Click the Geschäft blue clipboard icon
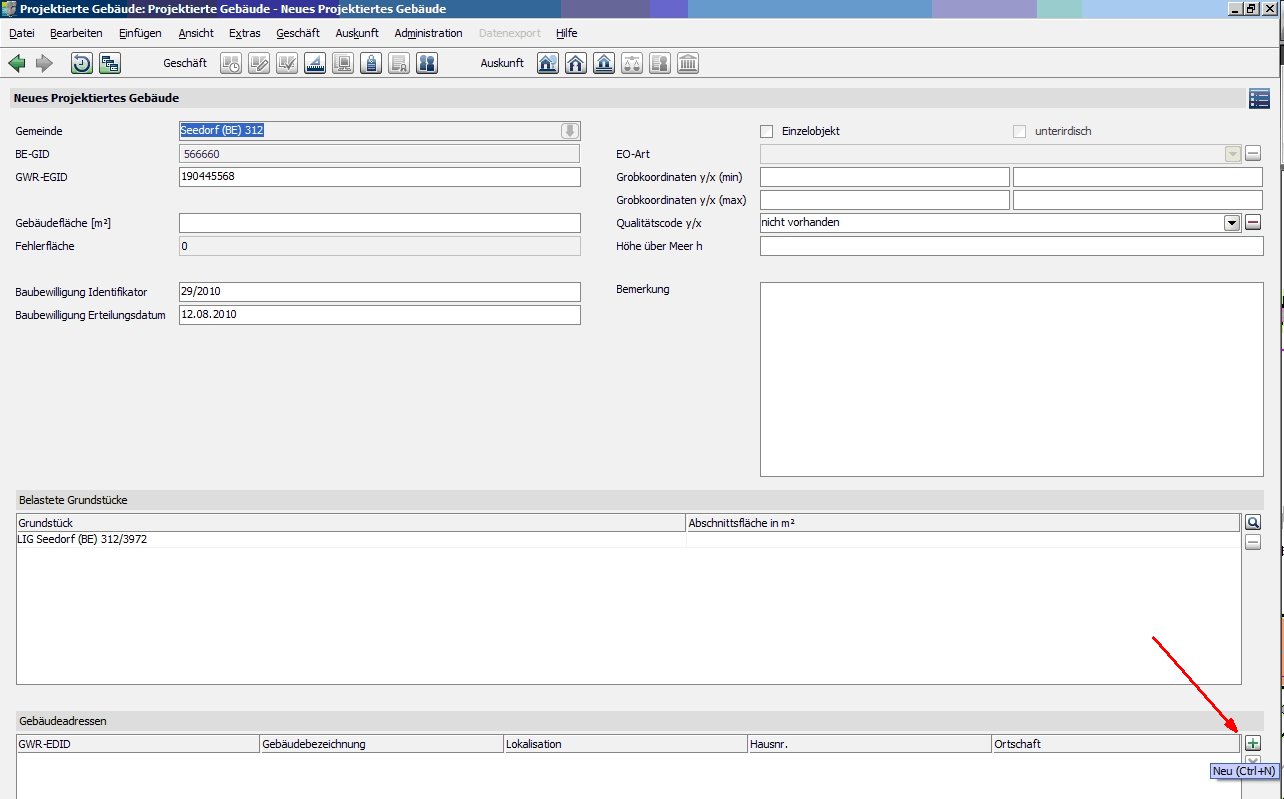This screenshot has width=1284, height=799. tap(371, 64)
